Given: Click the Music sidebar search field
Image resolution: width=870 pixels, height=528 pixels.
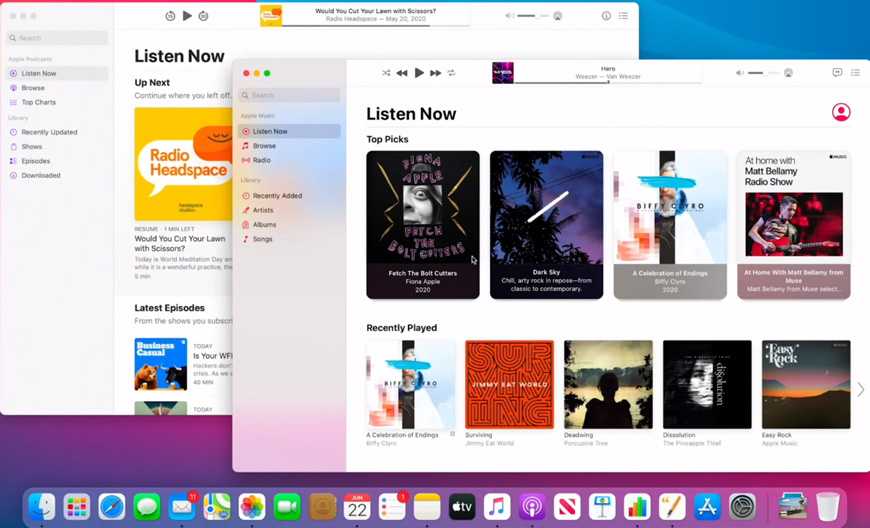Looking at the screenshot, I should (290, 96).
